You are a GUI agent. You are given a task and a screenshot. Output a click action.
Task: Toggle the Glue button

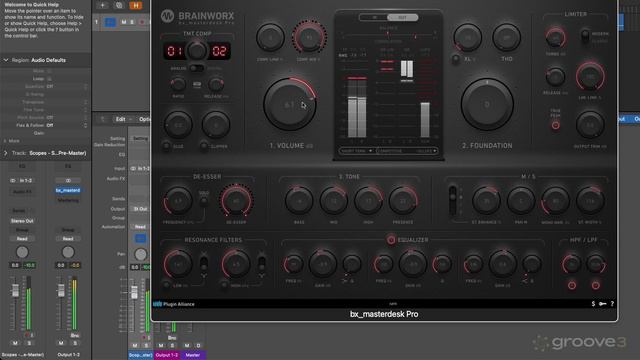tap(166, 146)
